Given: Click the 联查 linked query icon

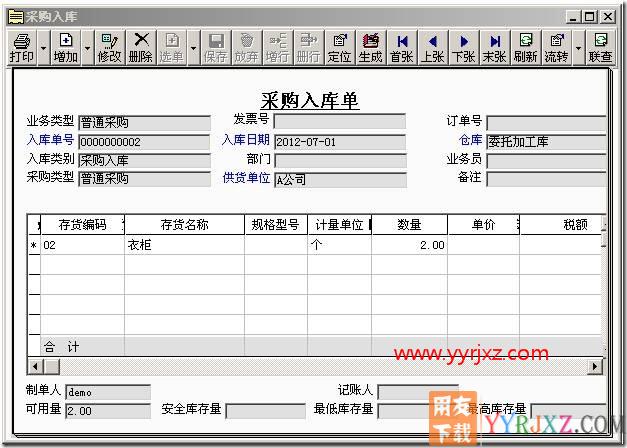Looking at the screenshot, I should (600, 48).
